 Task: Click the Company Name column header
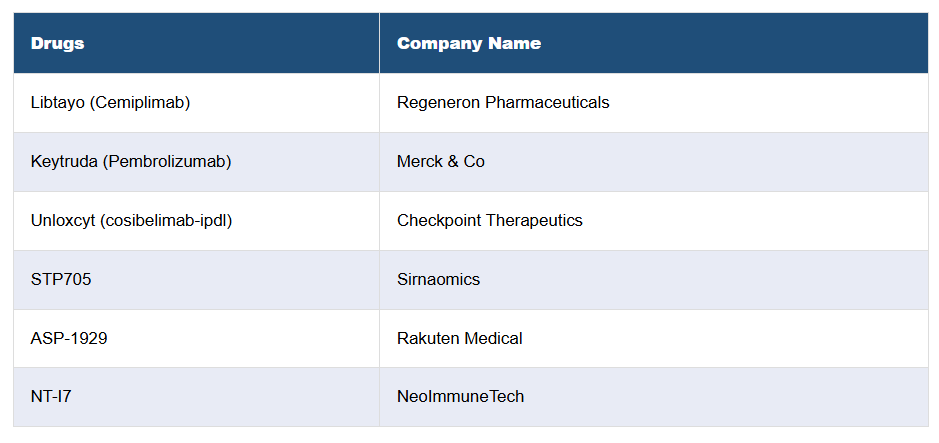coord(468,44)
